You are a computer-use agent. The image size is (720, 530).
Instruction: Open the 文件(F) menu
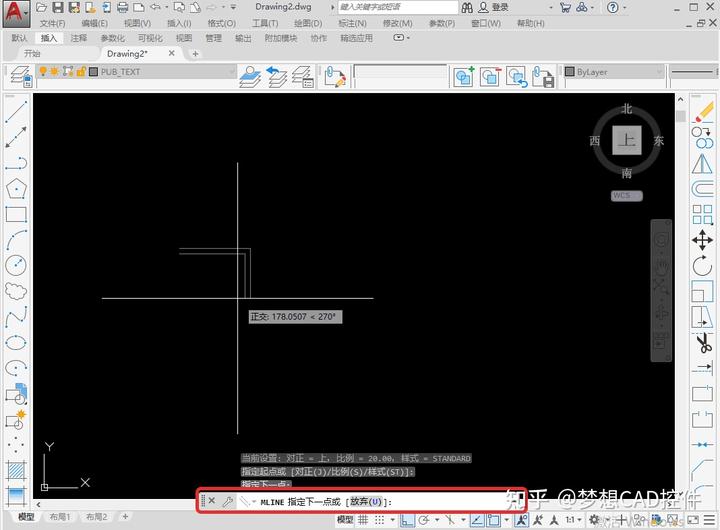tap(52, 23)
